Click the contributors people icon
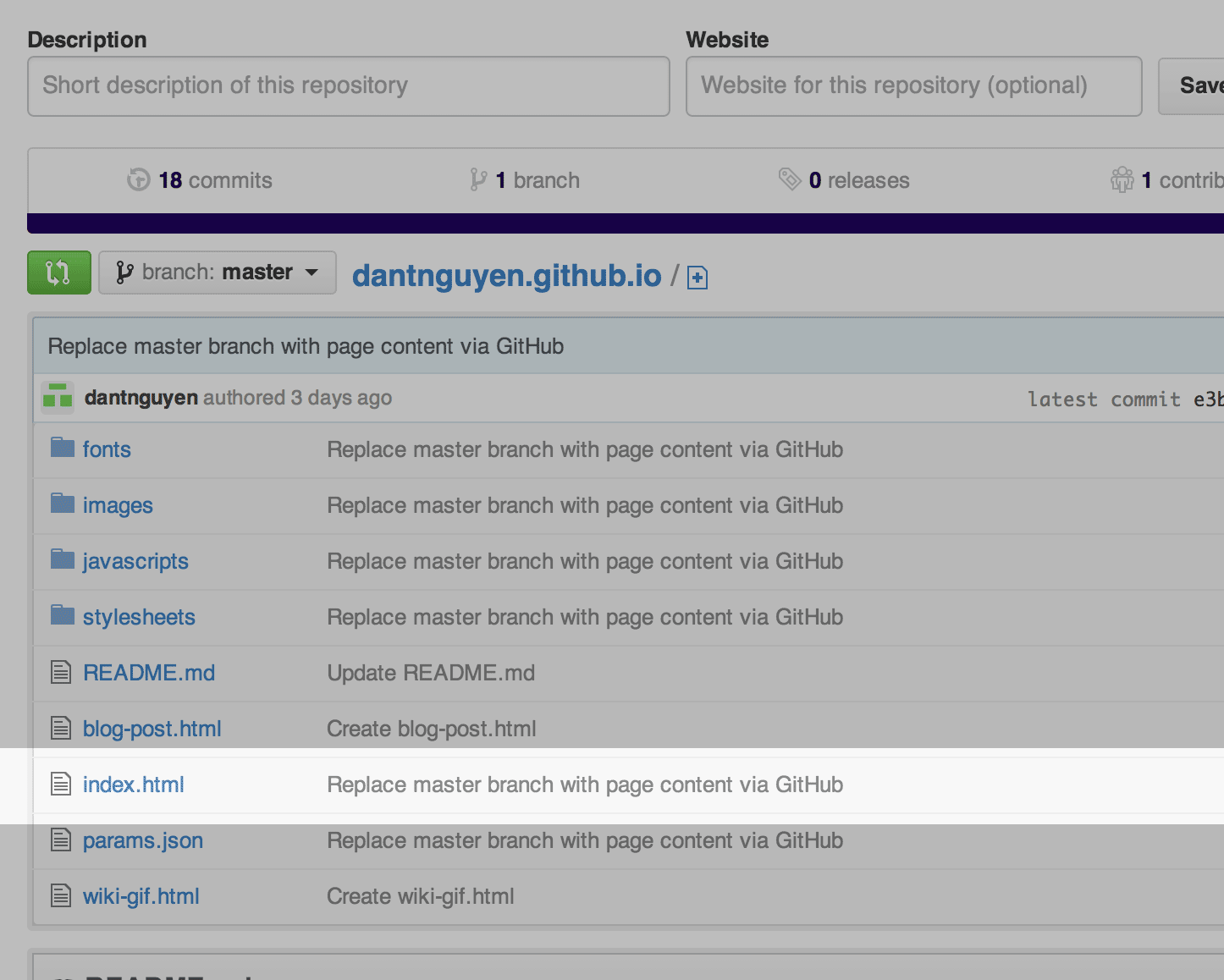1224x980 pixels. point(1122,179)
